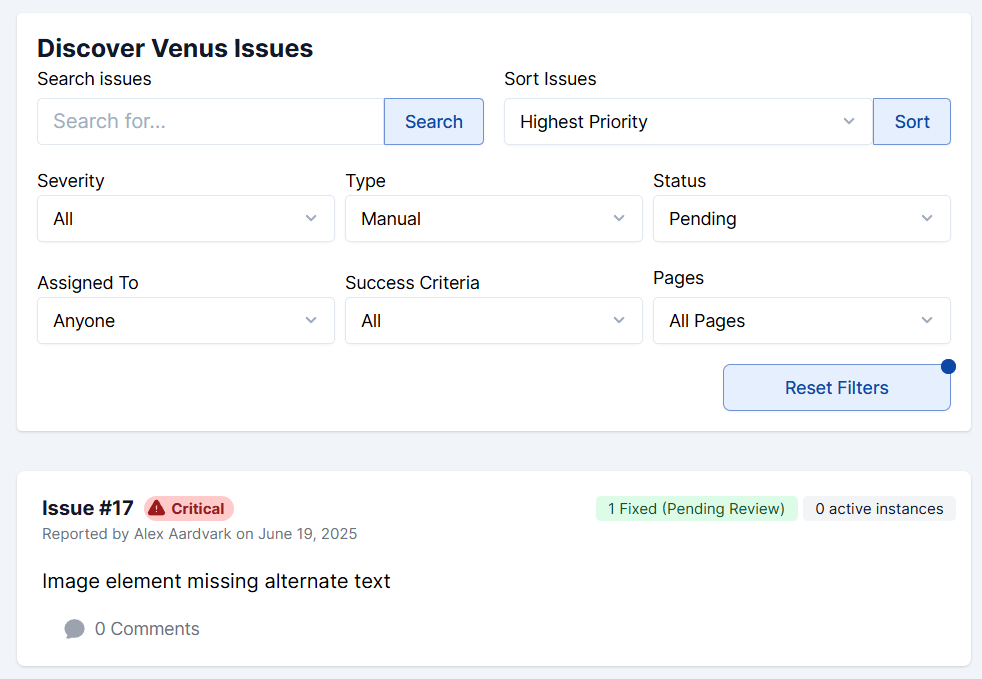This screenshot has width=982, height=679.
Task: Click the Critical warning triangle icon
Action: [157, 509]
